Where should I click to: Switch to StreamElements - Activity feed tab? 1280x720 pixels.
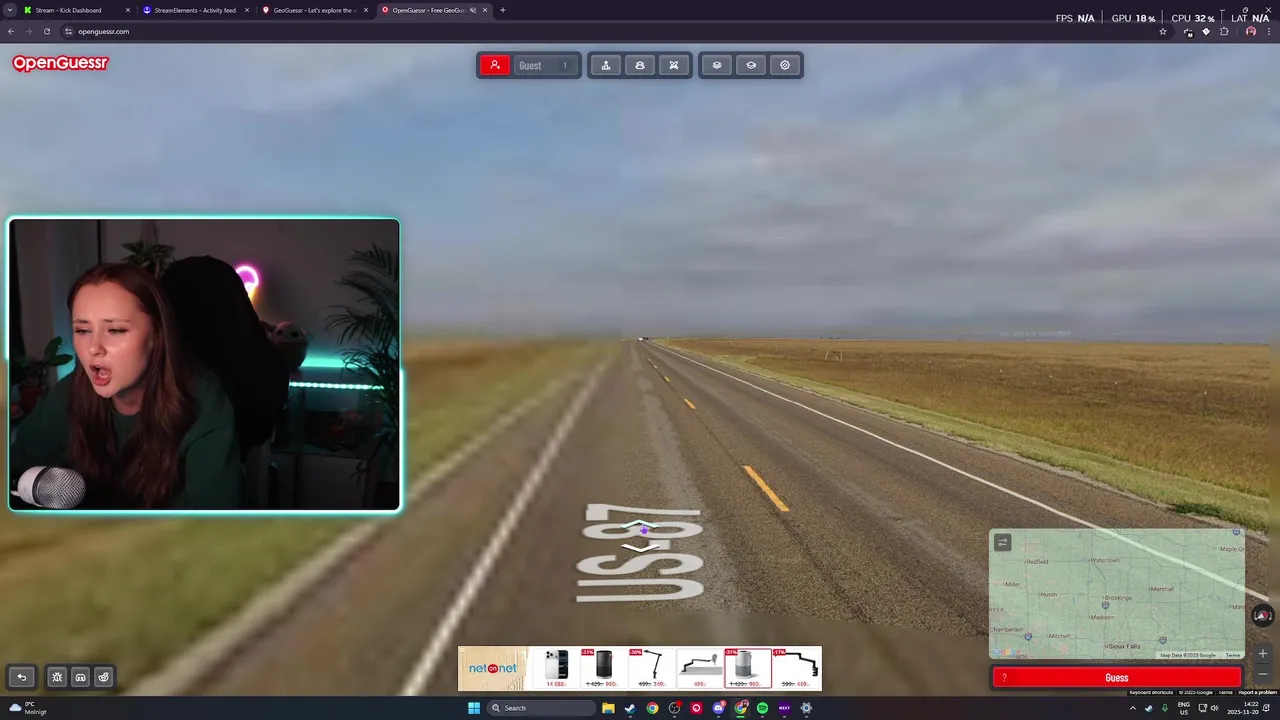pos(195,10)
